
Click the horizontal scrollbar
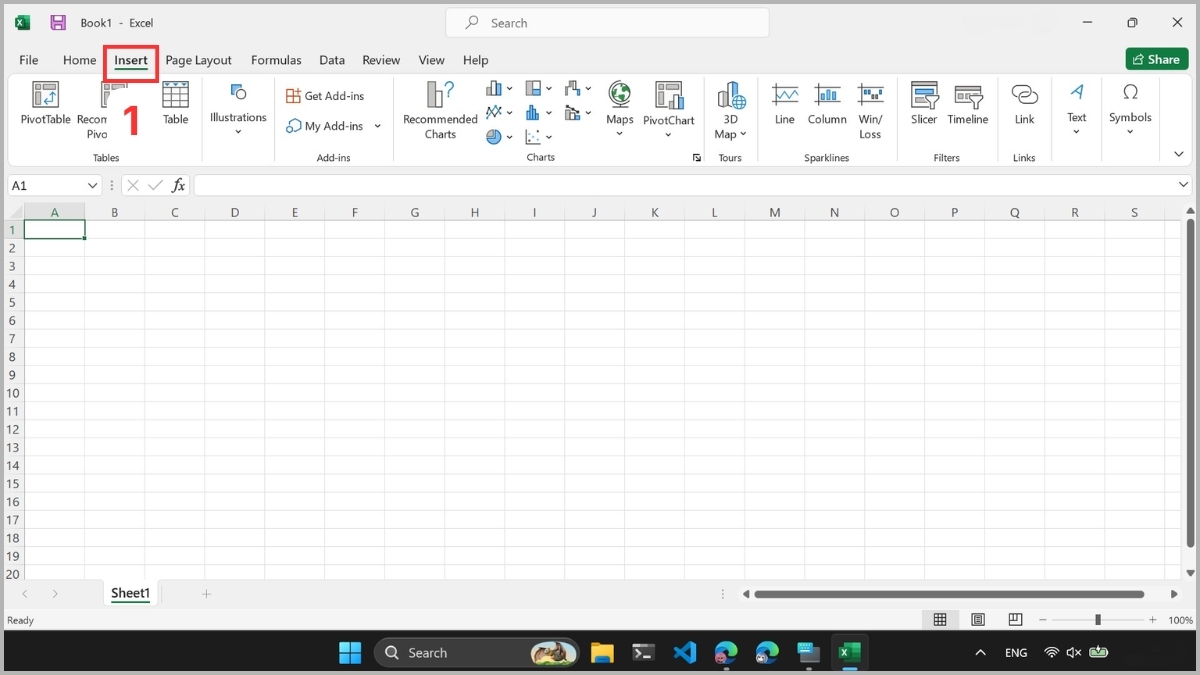coord(949,594)
